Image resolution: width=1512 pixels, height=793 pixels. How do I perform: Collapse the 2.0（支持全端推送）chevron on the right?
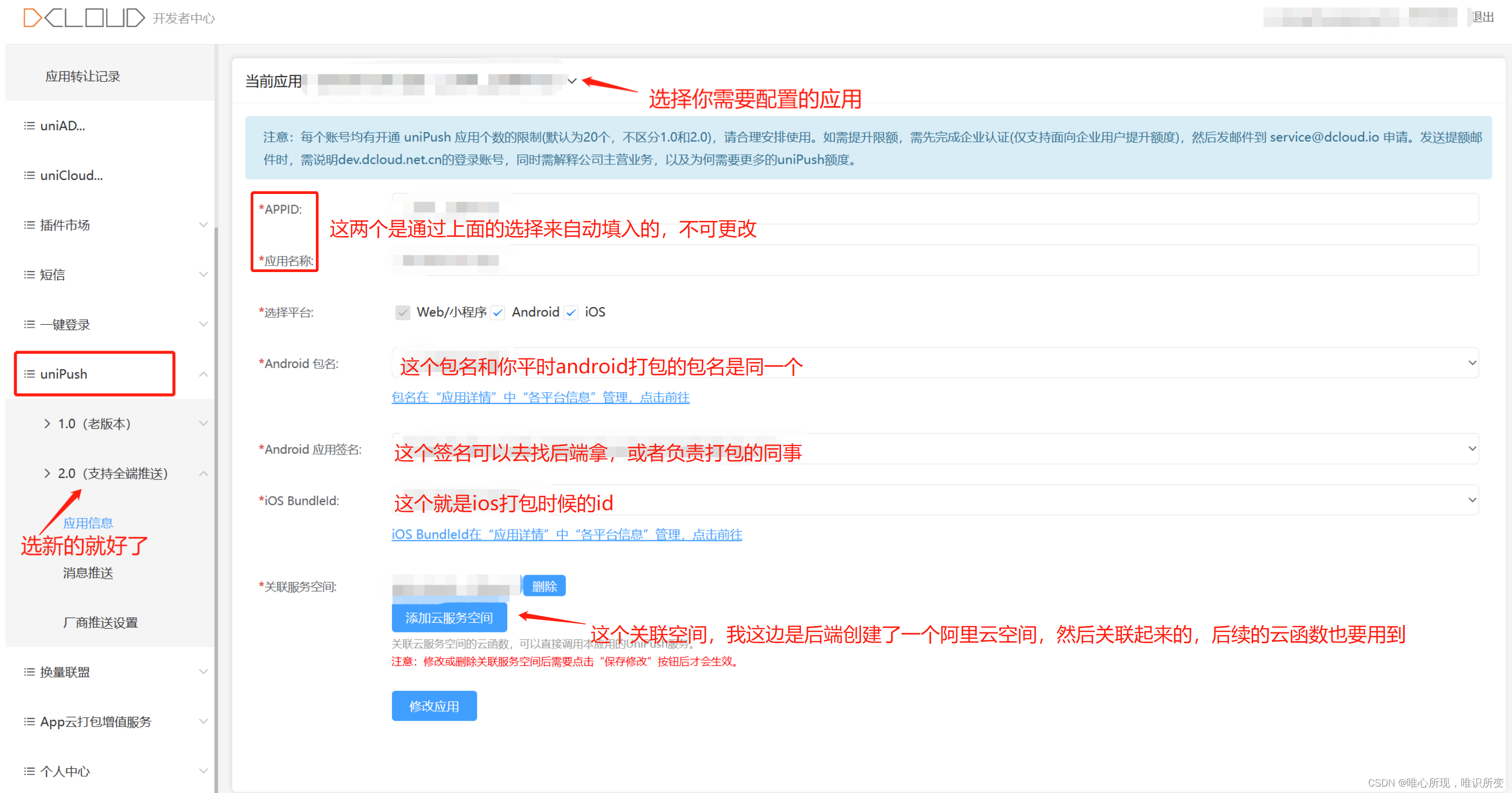point(204,474)
